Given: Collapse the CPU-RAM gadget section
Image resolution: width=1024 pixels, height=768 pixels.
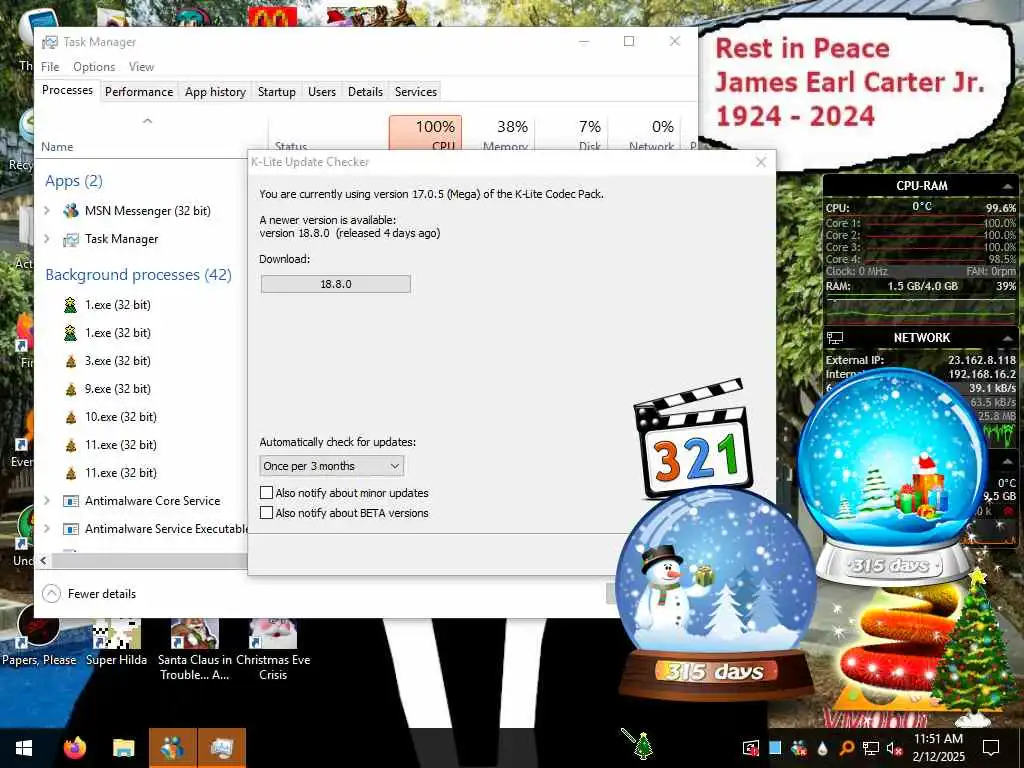Looking at the screenshot, I should [x=1006, y=186].
